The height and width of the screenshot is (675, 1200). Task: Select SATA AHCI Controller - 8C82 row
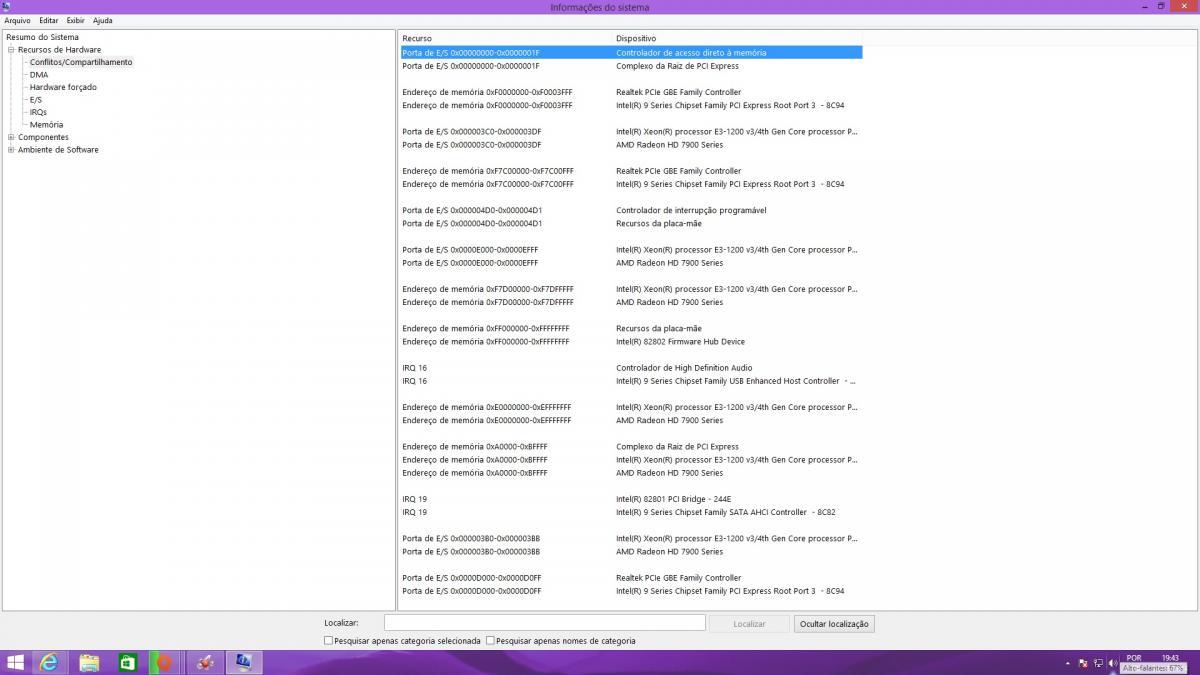[x=630, y=512]
